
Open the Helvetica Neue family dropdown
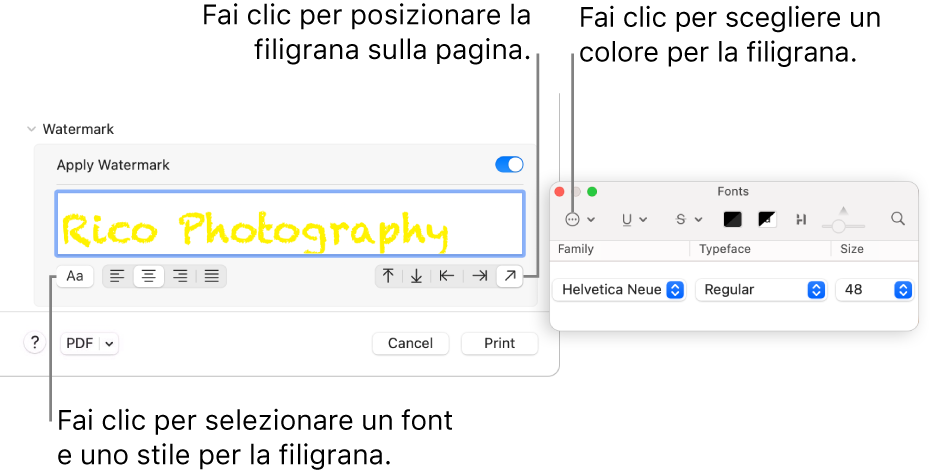[619, 290]
